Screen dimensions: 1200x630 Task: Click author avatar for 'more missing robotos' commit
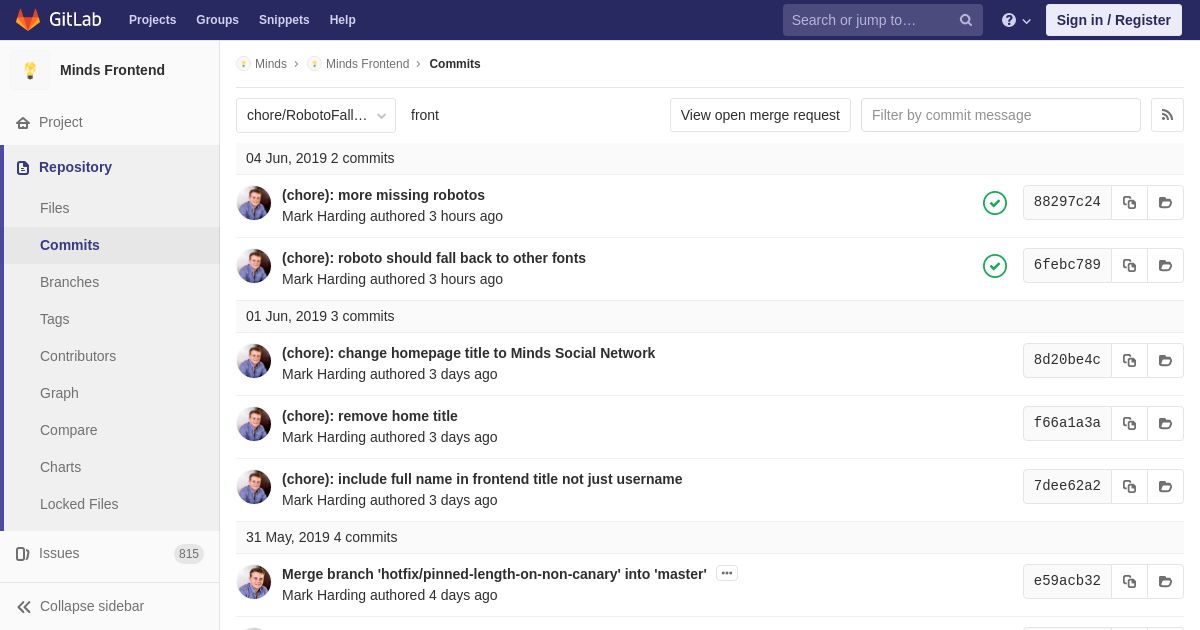(254, 203)
